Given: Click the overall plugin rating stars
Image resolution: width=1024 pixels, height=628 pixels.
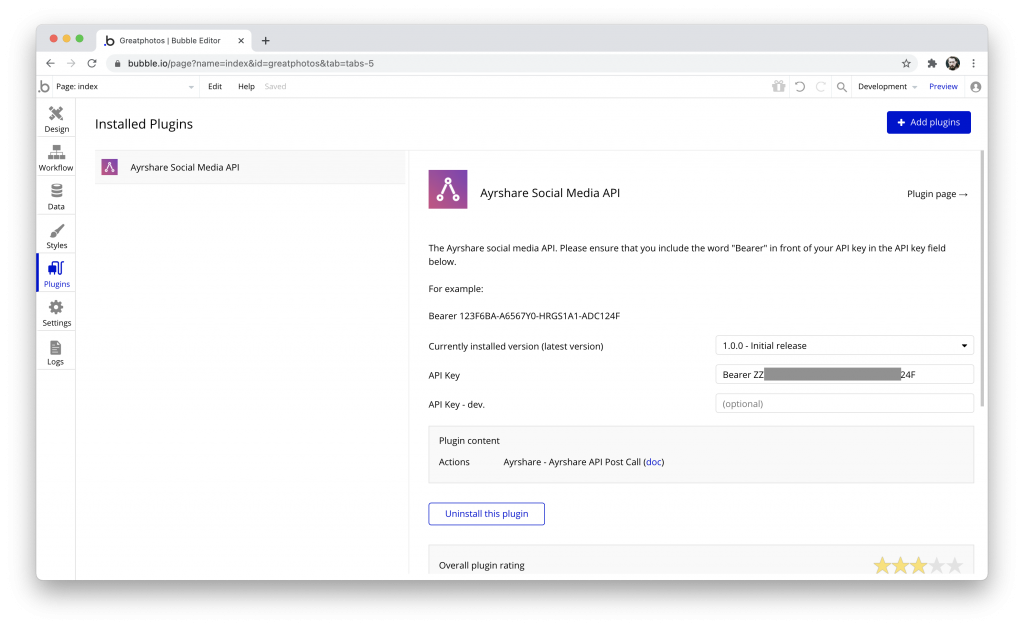Looking at the screenshot, I should (x=918, y=565).
